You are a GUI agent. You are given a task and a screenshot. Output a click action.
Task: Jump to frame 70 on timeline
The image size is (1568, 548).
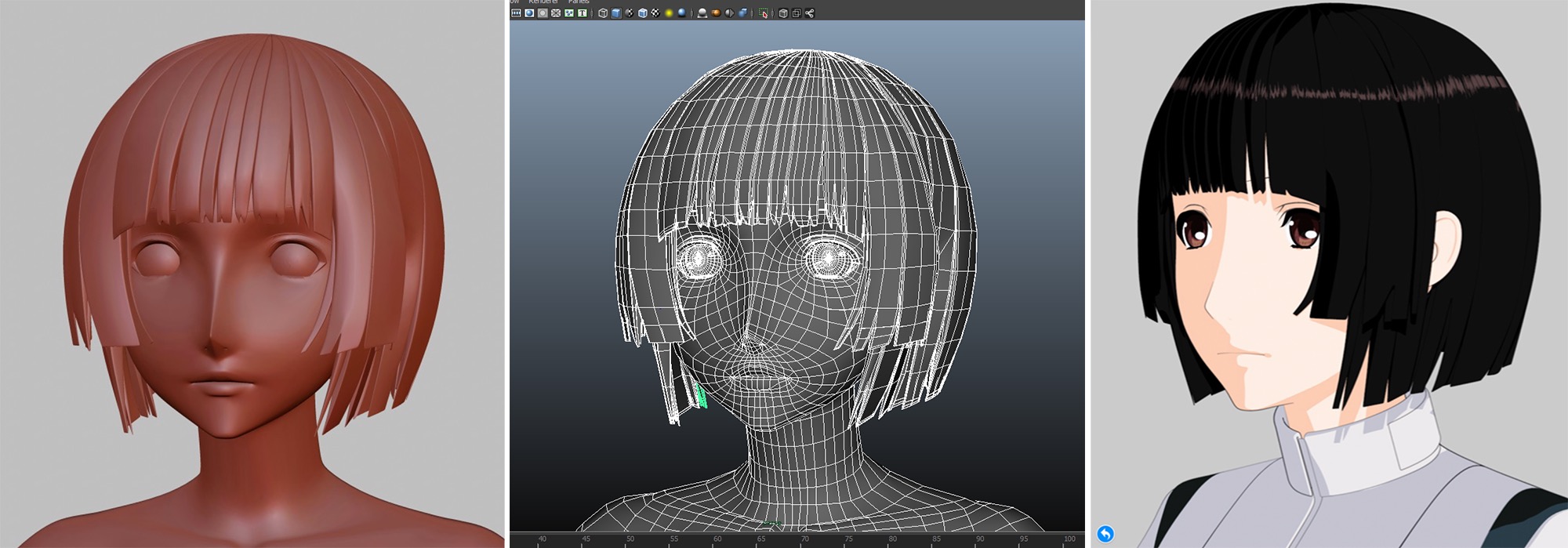[806, 539]
